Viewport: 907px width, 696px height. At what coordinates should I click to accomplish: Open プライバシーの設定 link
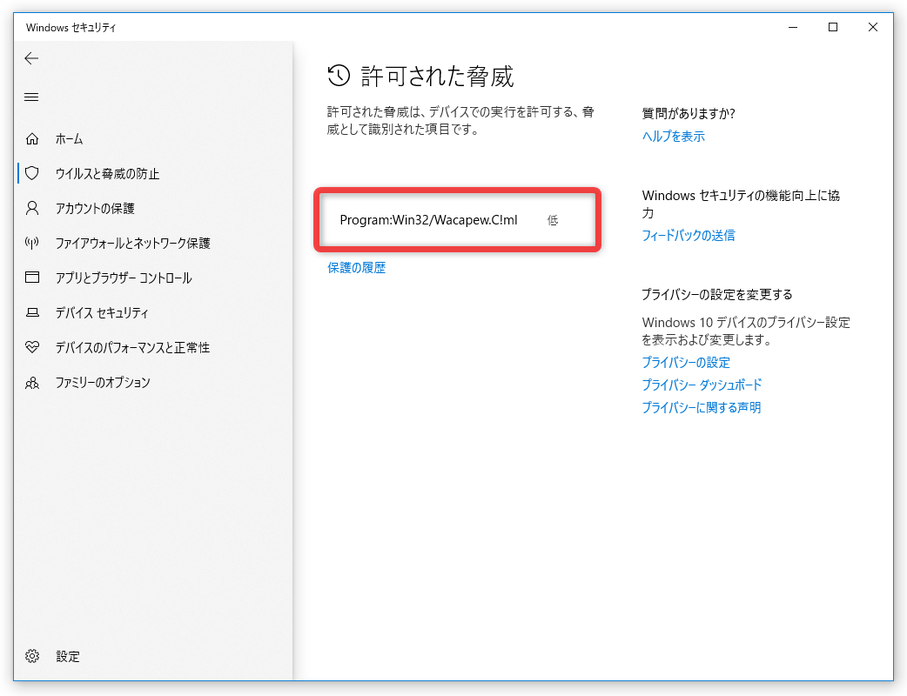[x=686, y=363]
